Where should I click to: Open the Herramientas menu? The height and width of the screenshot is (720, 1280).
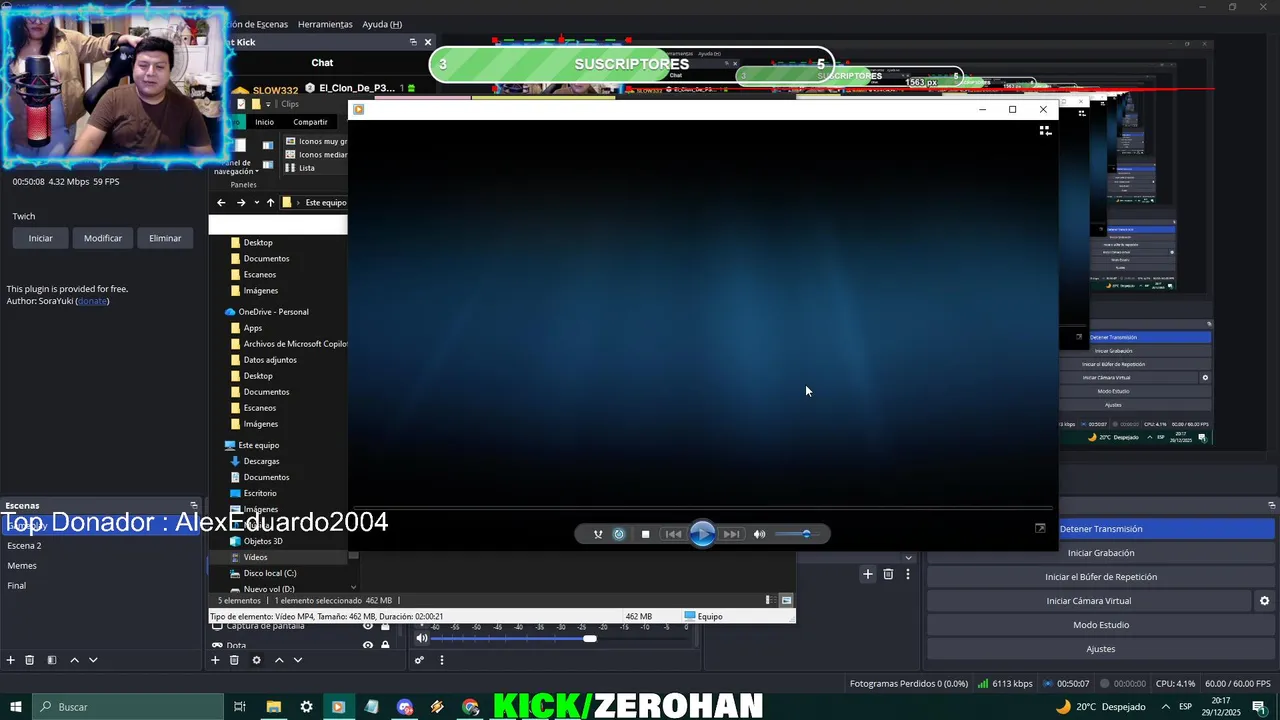pos(325,24)
